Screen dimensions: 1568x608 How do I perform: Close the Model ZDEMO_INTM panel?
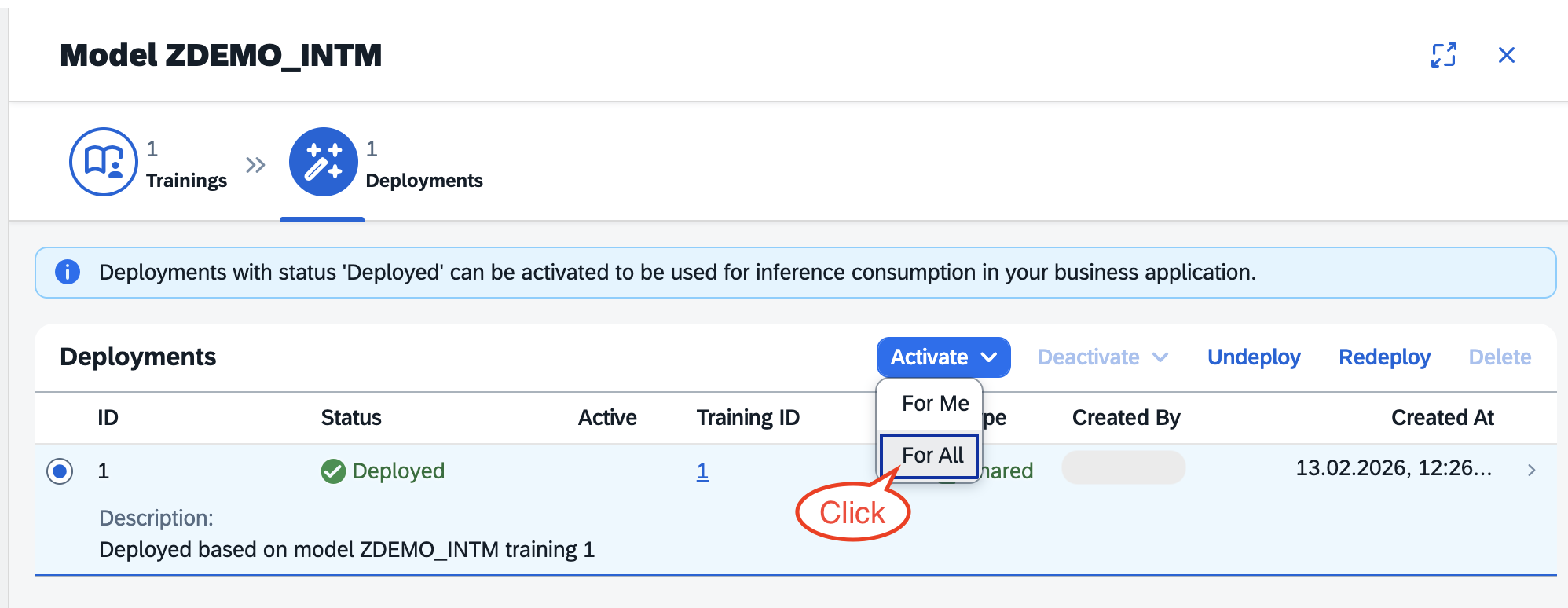1507,55
